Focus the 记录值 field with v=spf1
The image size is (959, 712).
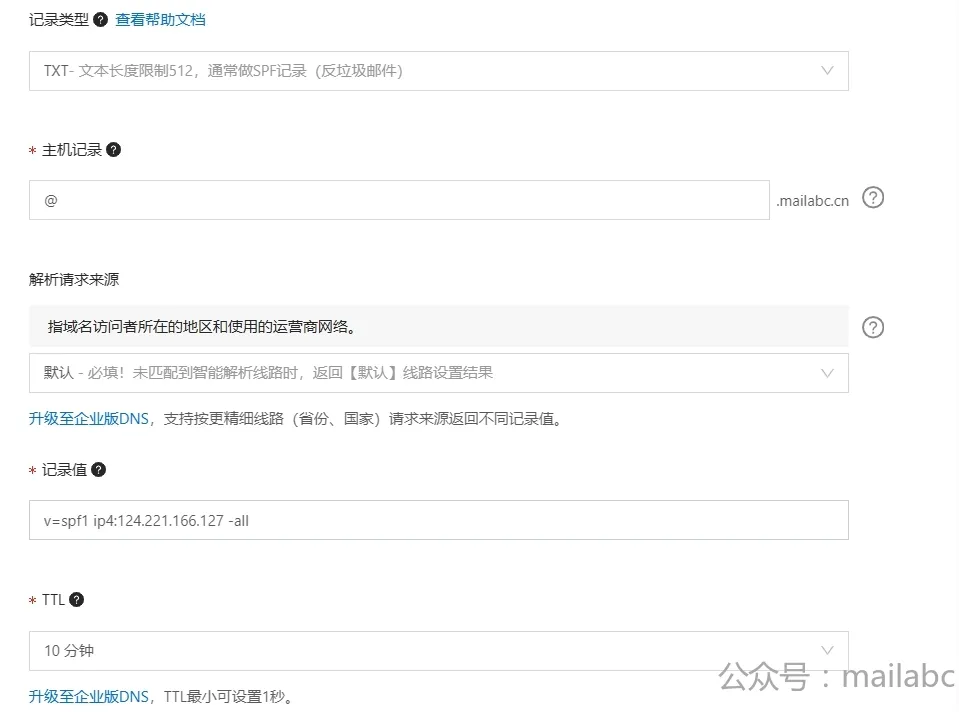coord(439,520)
